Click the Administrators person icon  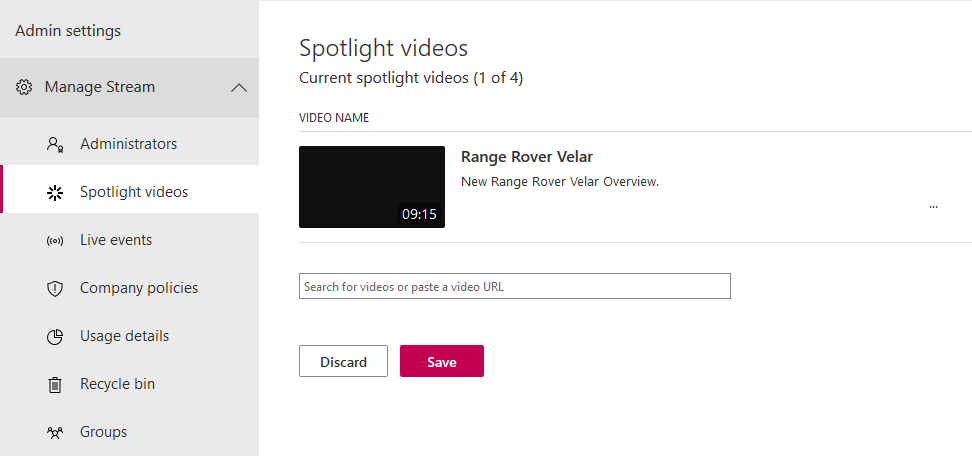click(56, 144)
